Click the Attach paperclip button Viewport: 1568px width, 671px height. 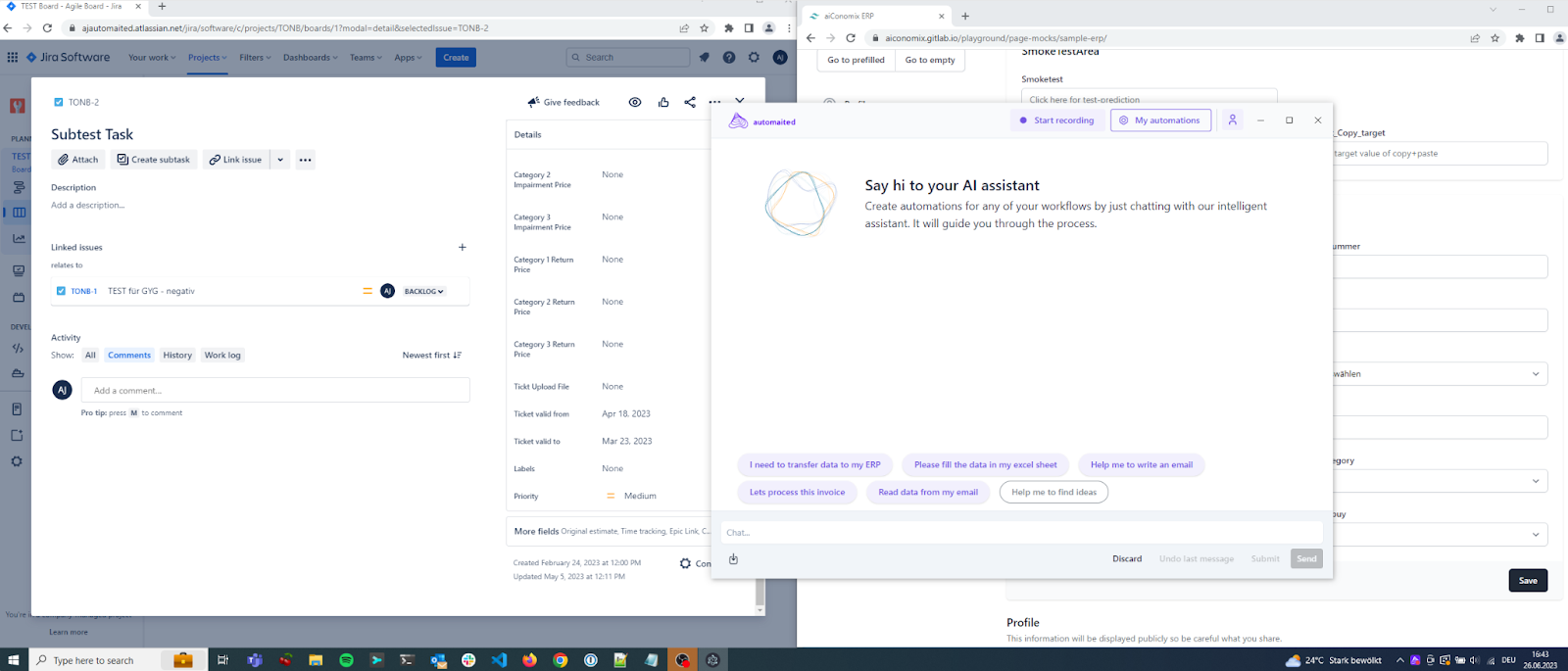click(78, 160)
